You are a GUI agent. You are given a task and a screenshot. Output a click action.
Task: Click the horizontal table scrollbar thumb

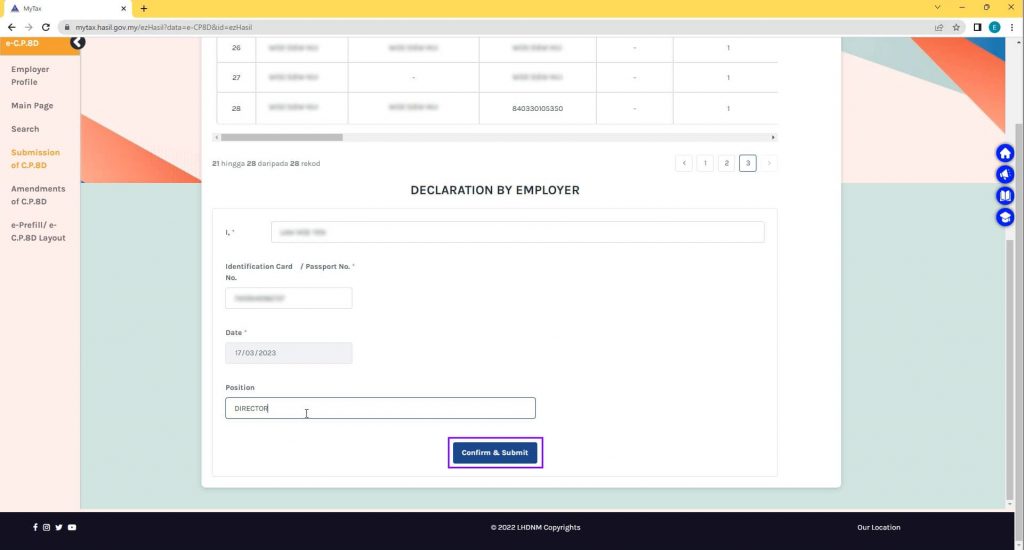pos(281,137)
